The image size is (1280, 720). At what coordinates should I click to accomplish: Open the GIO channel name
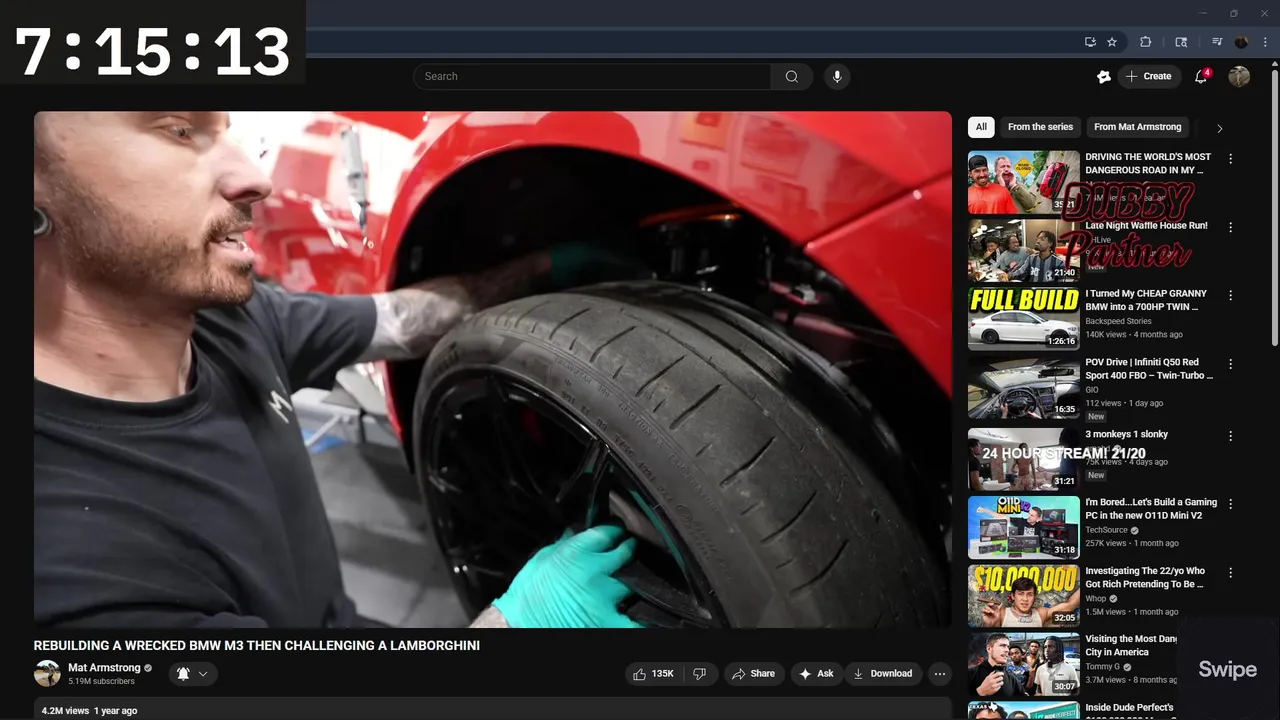(x=1092, y=390)
